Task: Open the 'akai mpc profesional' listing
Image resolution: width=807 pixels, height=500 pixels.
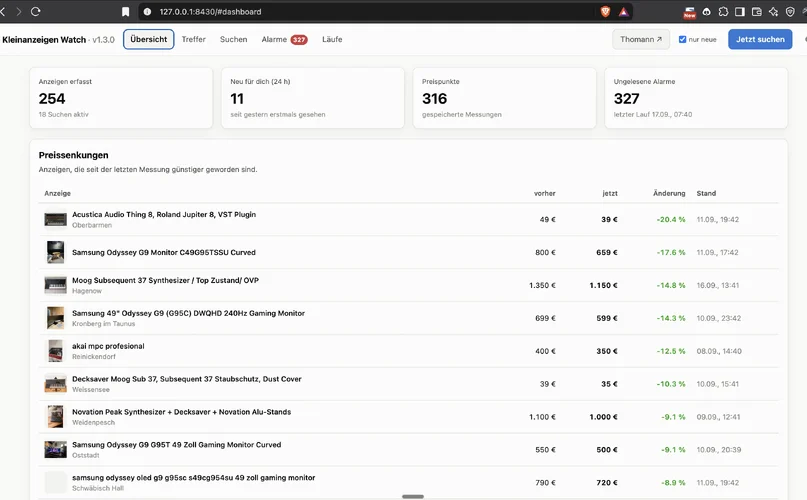Action: click(108, 346)
